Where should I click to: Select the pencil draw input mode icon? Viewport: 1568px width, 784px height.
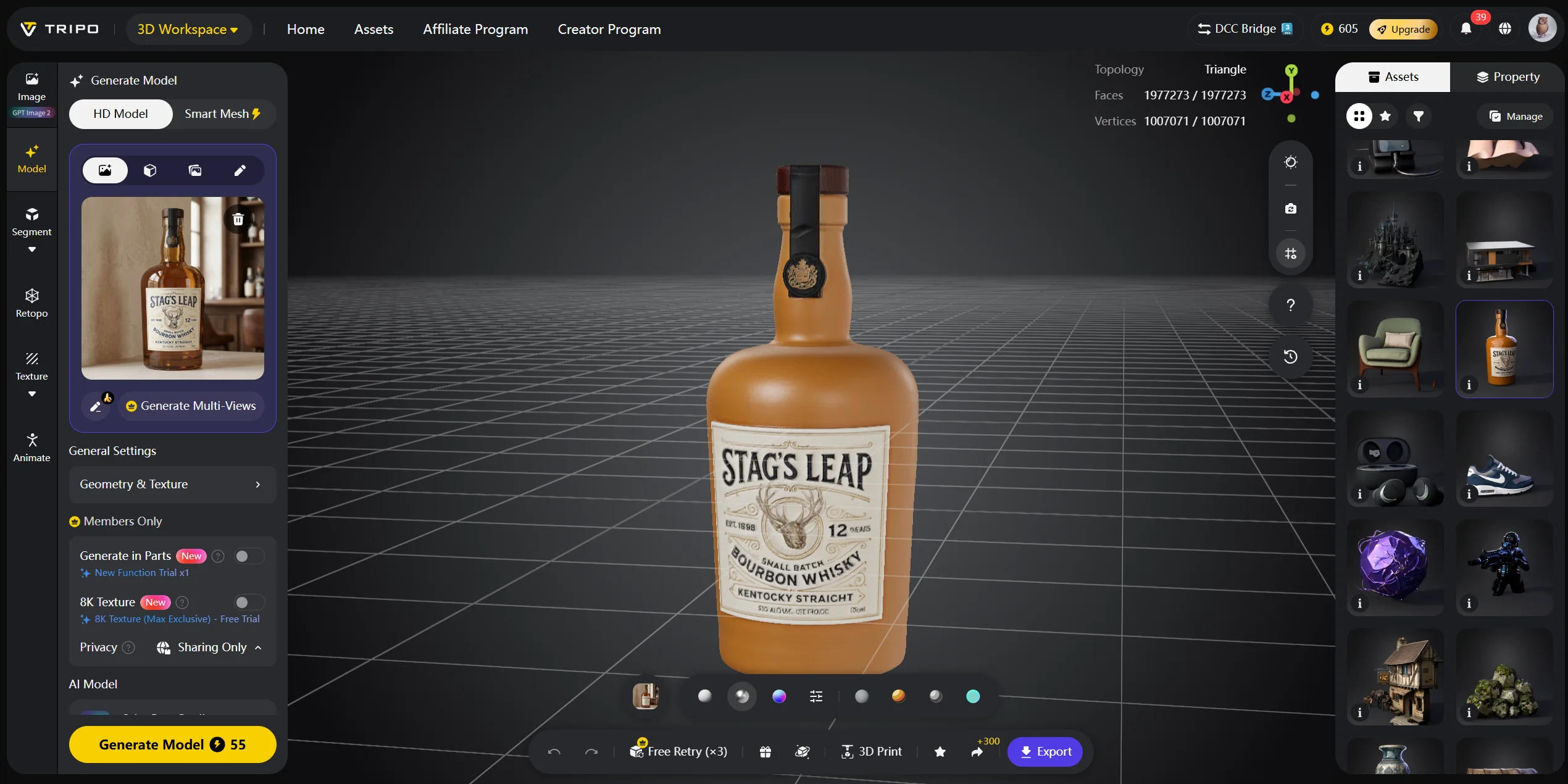point(240,170)
